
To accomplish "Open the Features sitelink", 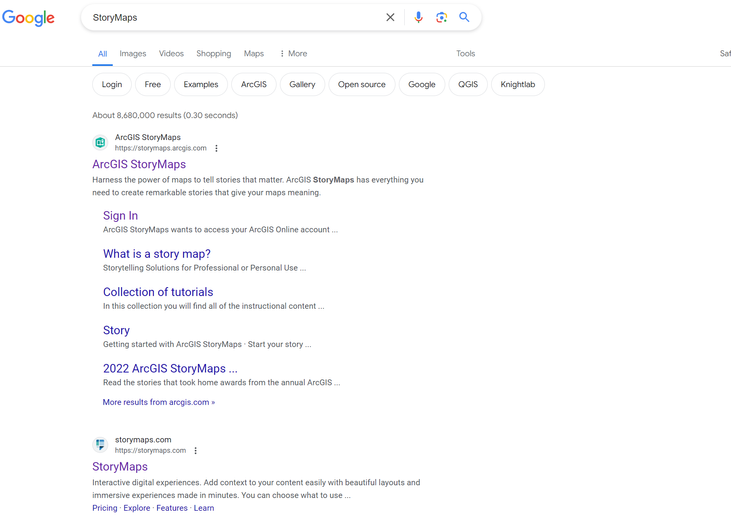I will (172, 508).
